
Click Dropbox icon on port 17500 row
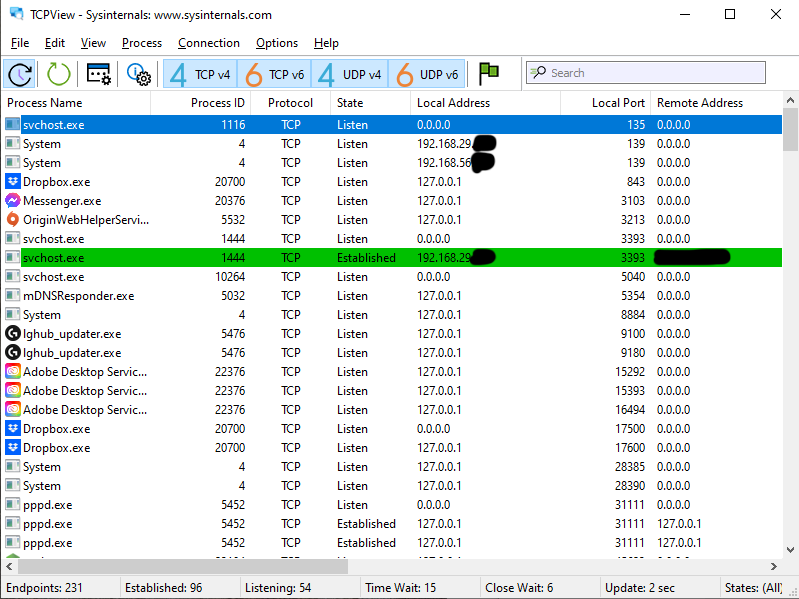tap(13, 428)
